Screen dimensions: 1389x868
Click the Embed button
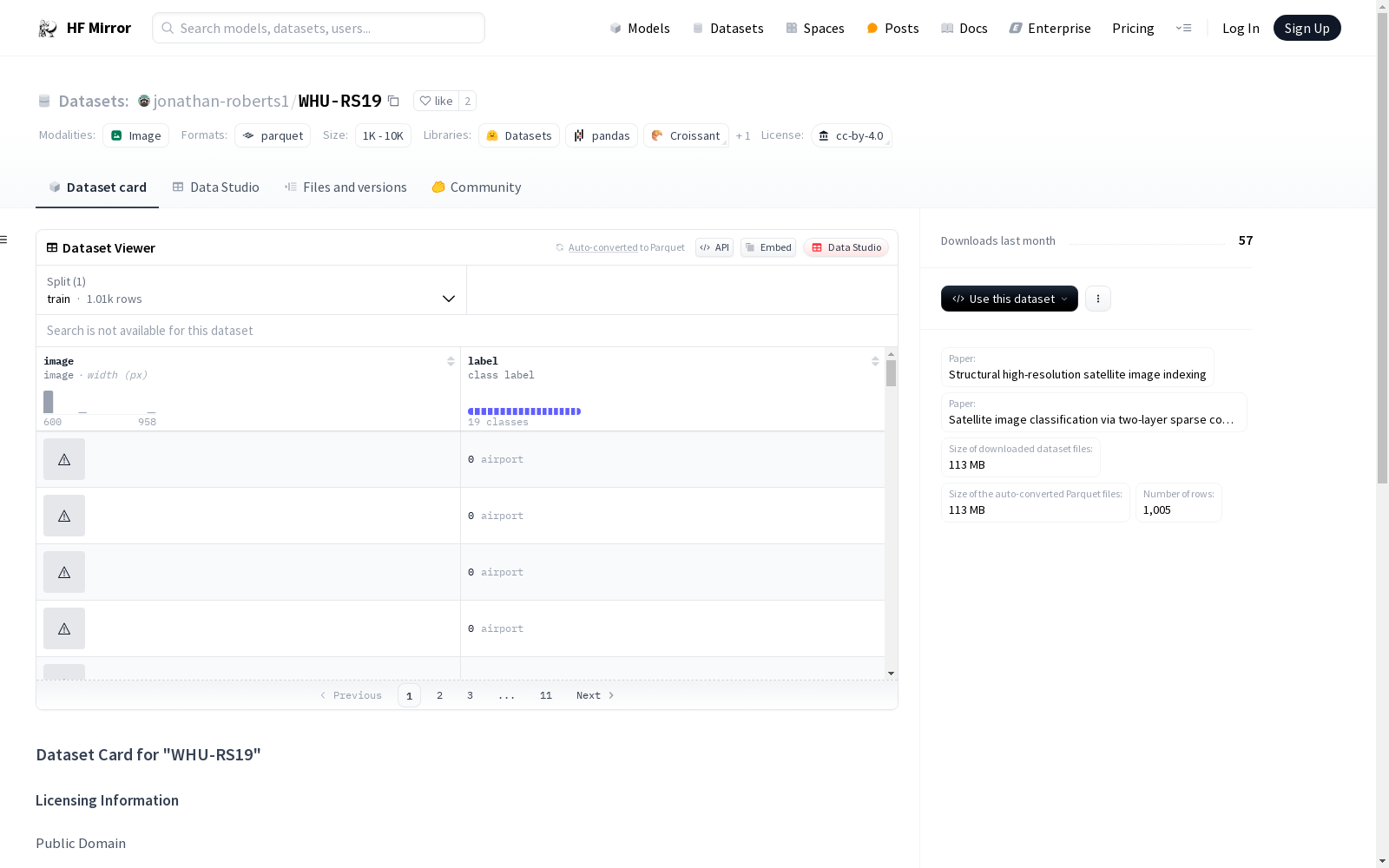click(x=768, y=247)
